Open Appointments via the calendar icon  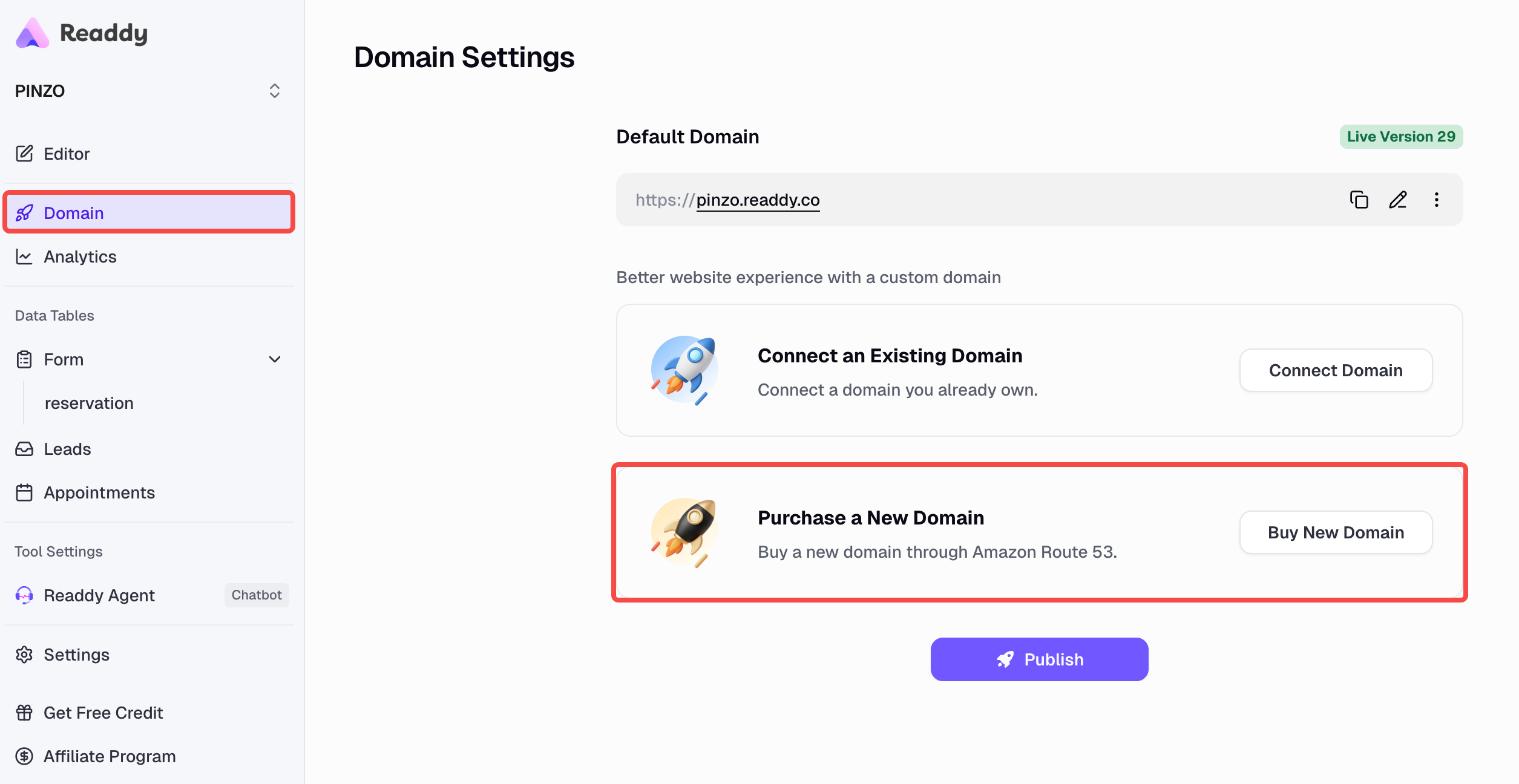24,492
